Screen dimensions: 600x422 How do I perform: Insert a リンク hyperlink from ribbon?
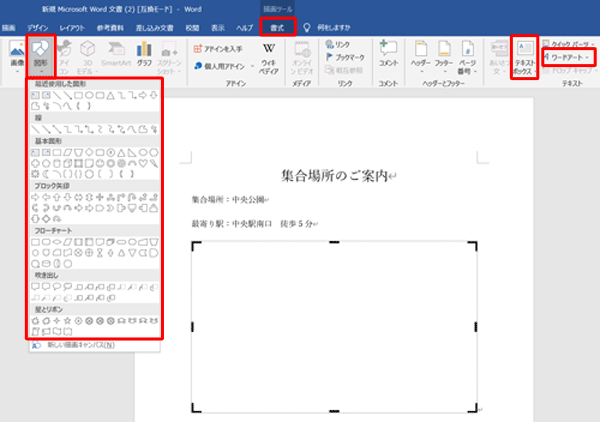point(338,44)
